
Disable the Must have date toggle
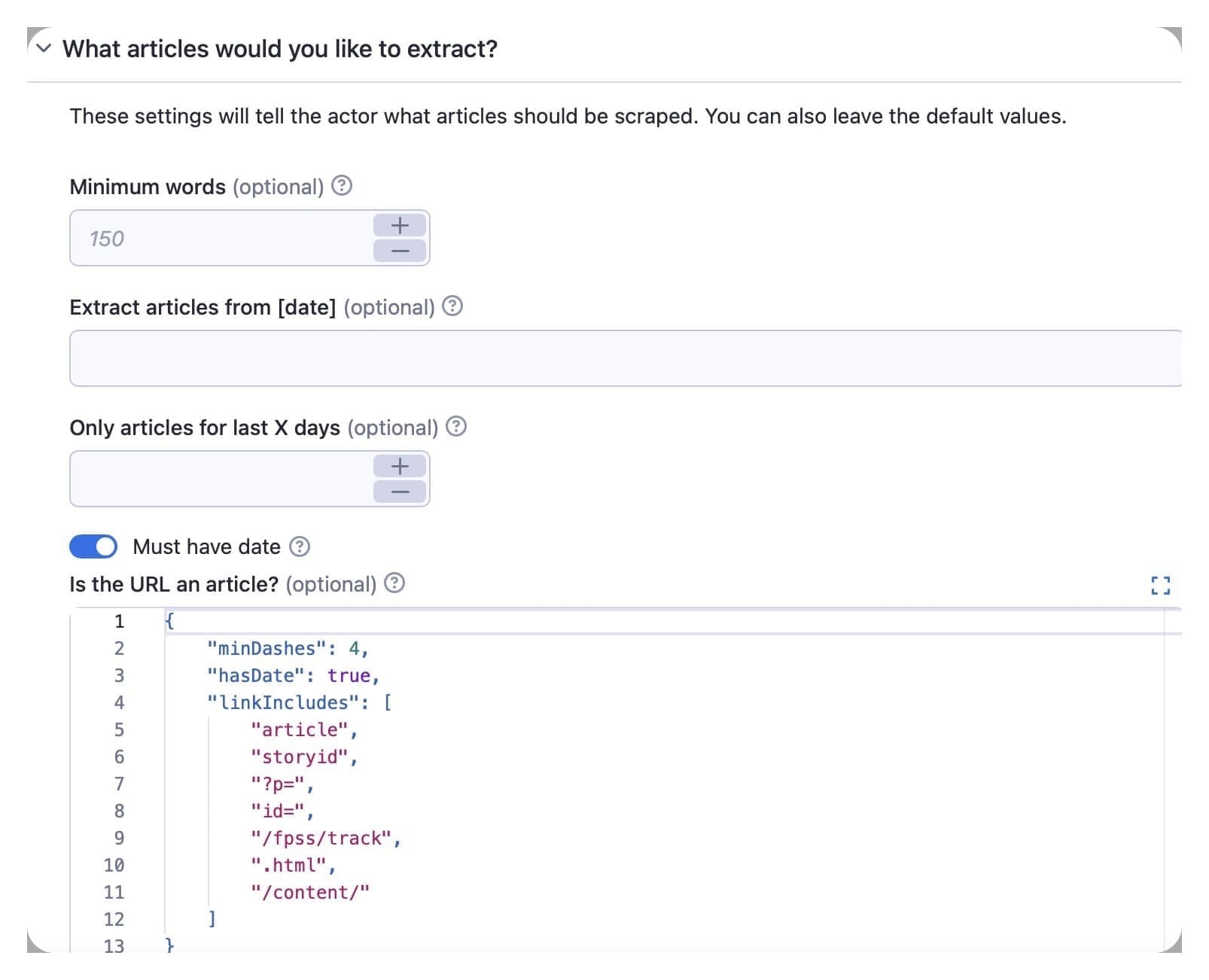tap(93, 546)
